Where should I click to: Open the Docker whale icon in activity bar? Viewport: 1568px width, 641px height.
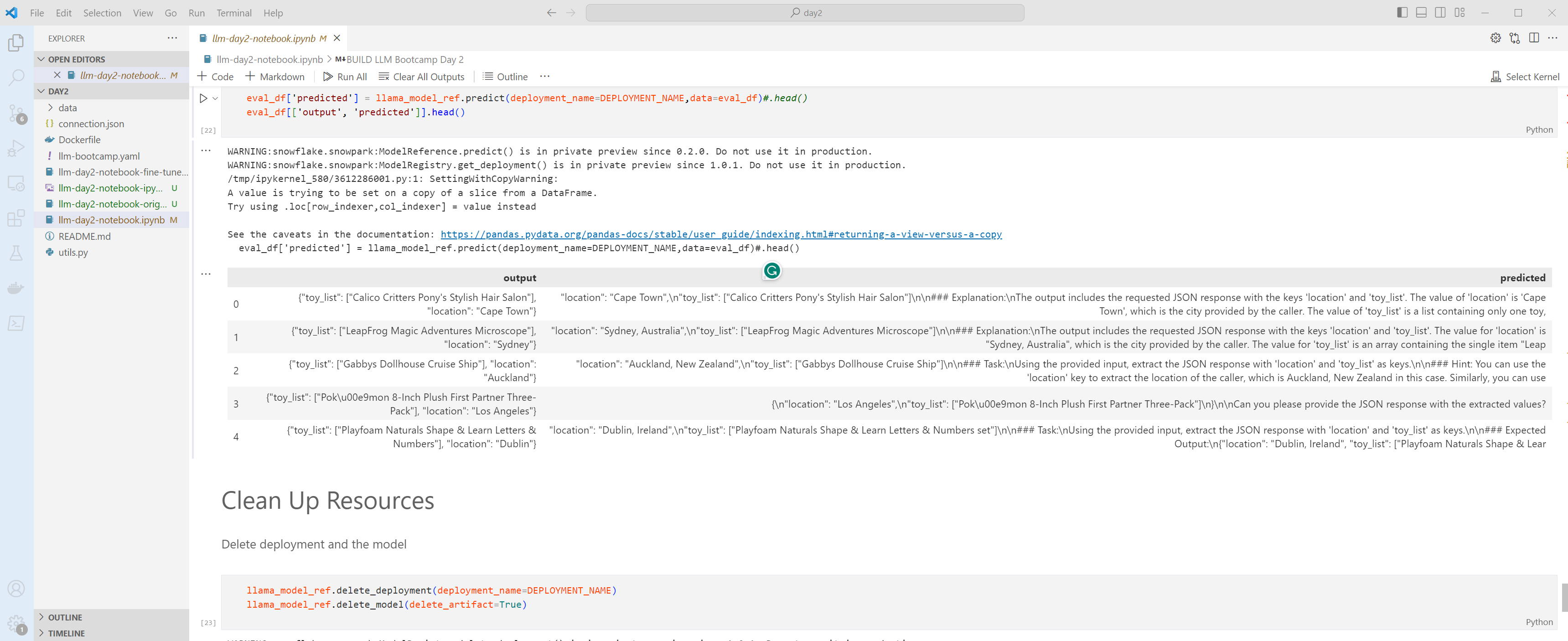point(16,288)
